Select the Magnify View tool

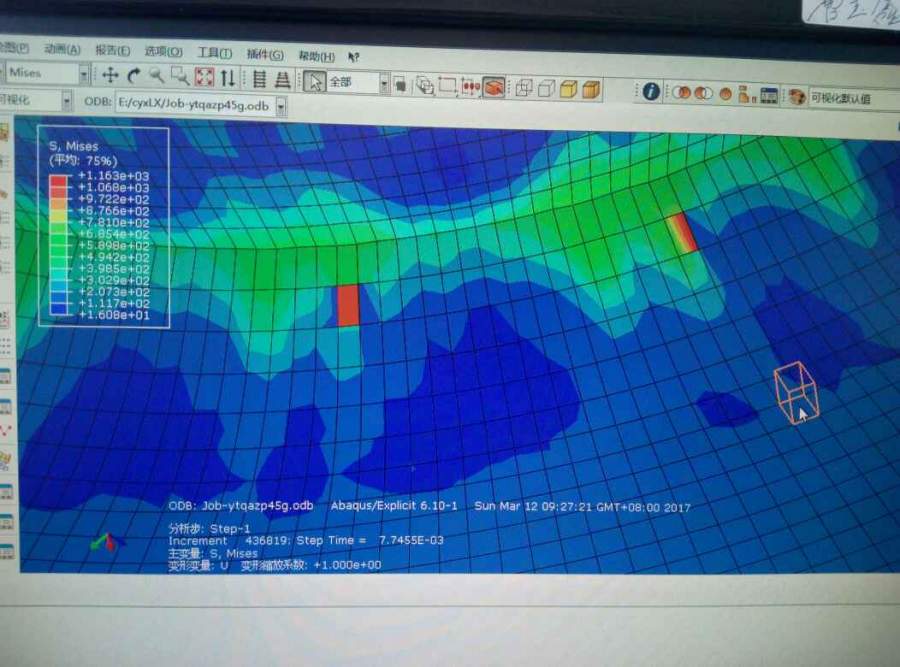point(156,75)
